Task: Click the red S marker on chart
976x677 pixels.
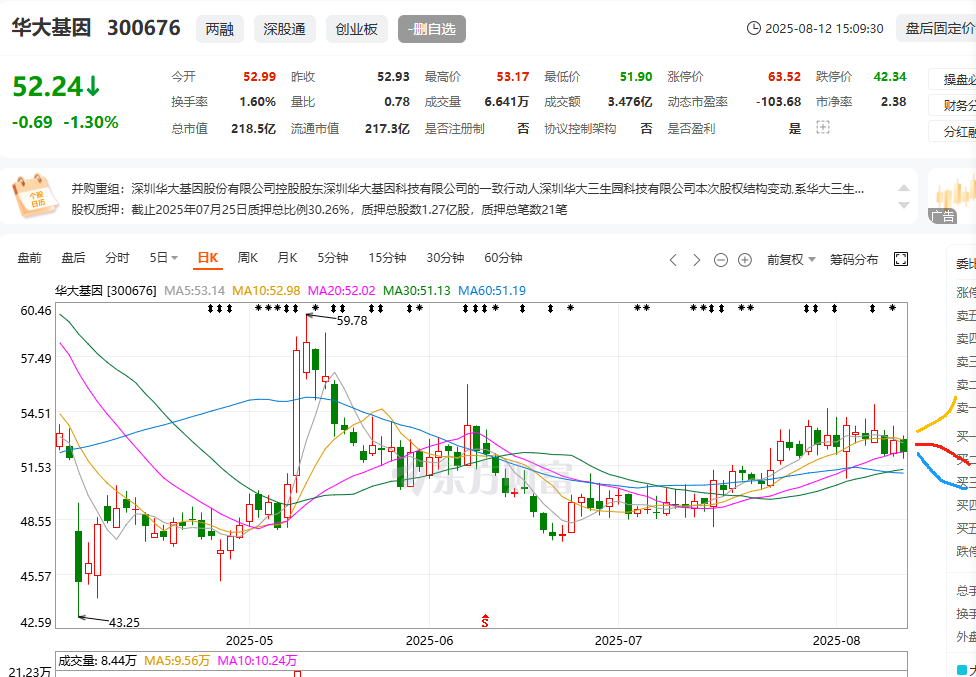Action: (485, 620)
